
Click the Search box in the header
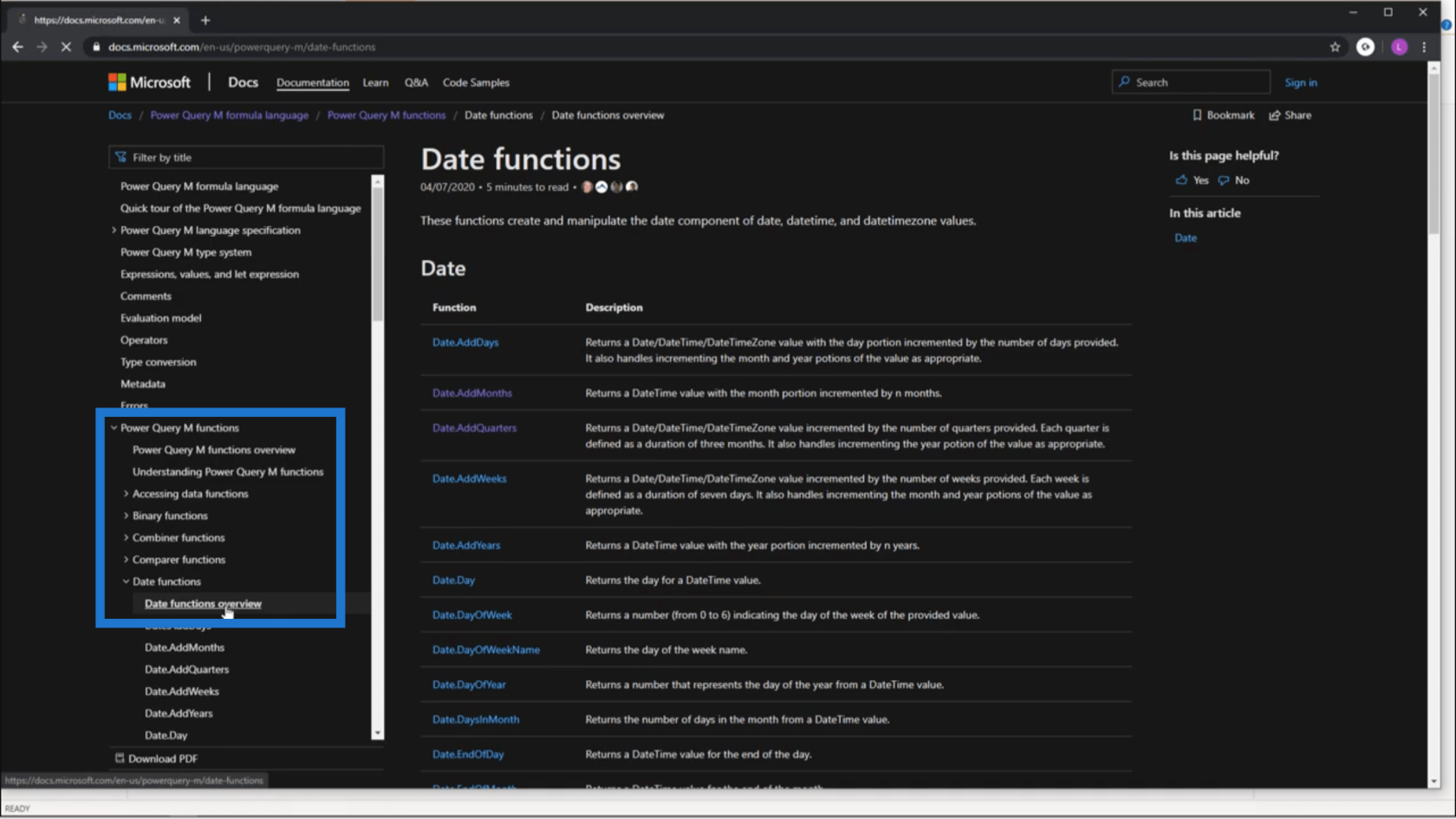(x=1191, y=82)
